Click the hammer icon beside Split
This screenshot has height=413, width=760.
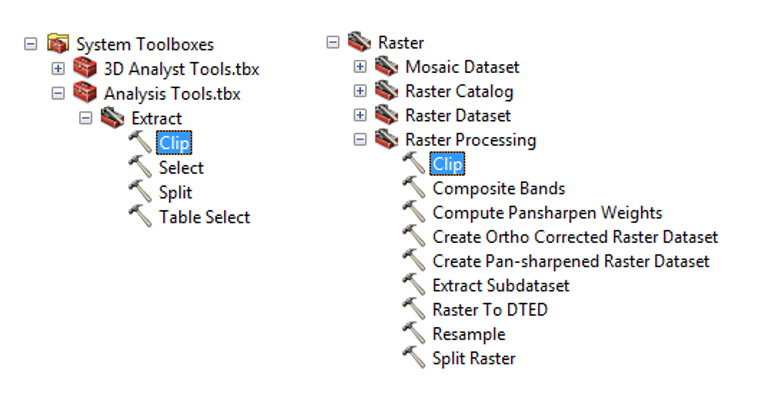141,192
